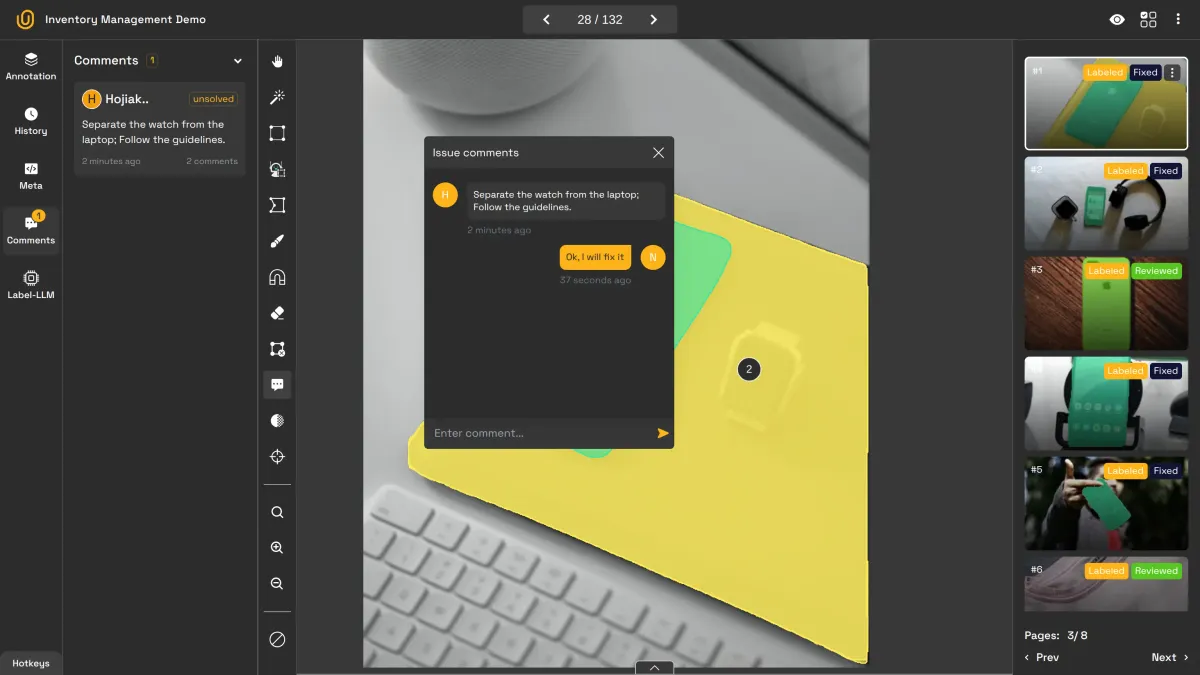Go to the Next thumbnails page
Image resolution: width=1200 pixels, height=675 pixels.
point(1169,657)
